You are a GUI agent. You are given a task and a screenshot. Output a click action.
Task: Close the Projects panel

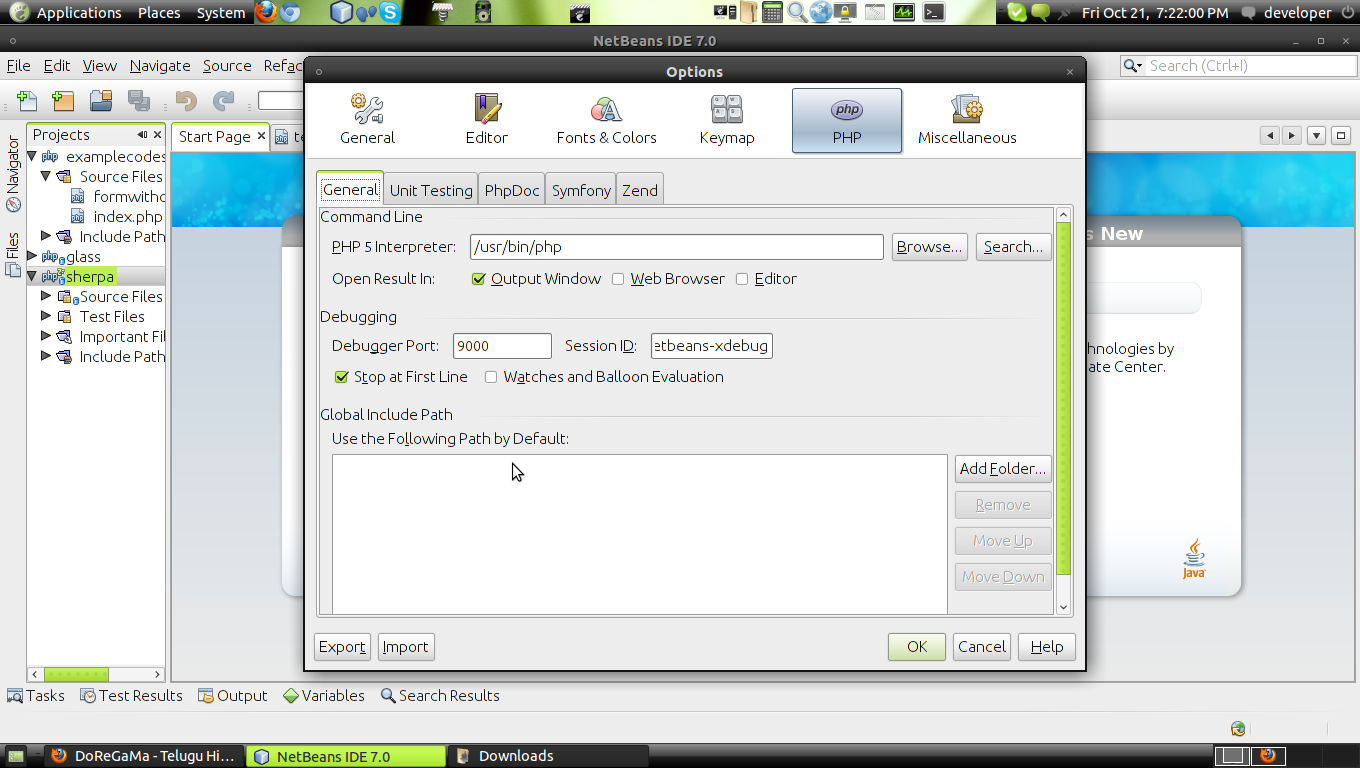(x=157, y=135)
